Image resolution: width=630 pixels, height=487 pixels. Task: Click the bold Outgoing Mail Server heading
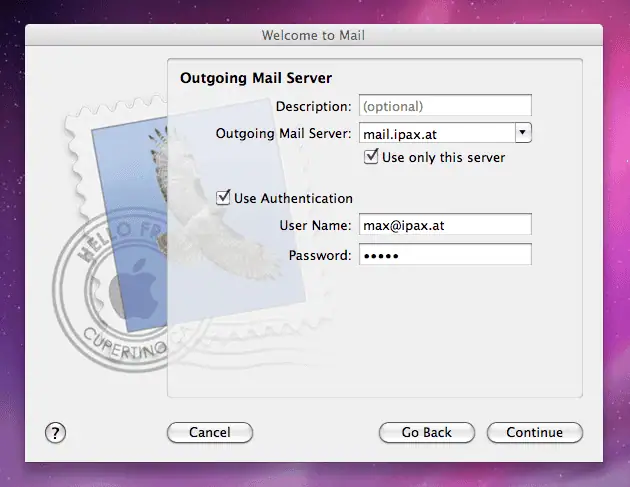pyautogui.click(x=255, y=77)
